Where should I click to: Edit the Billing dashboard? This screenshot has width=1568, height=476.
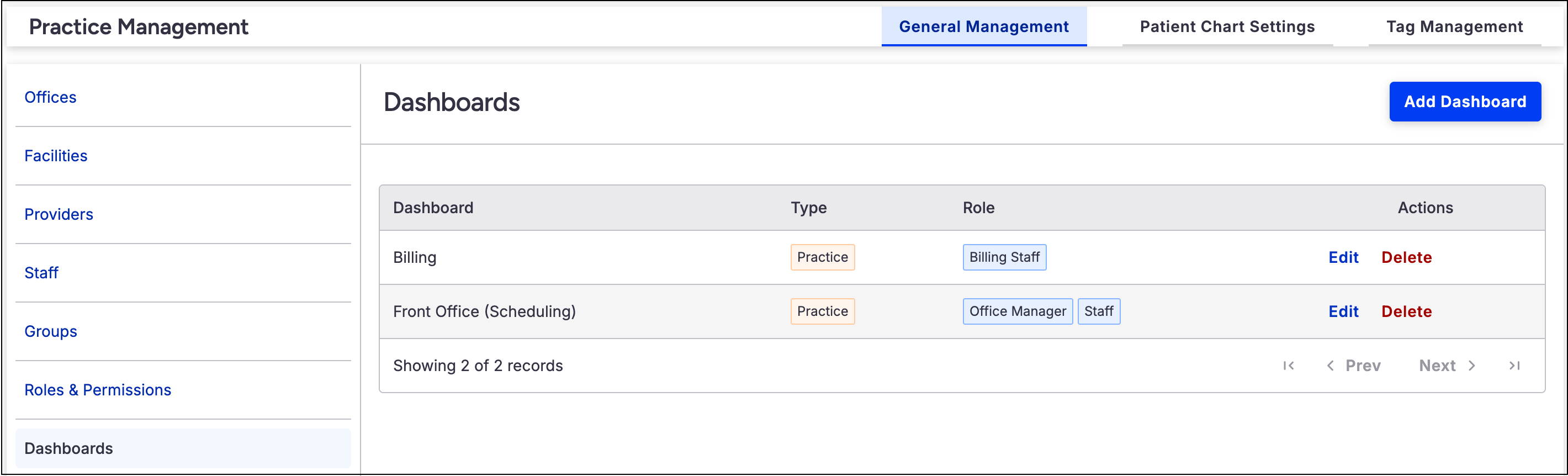coord(1343,257)
